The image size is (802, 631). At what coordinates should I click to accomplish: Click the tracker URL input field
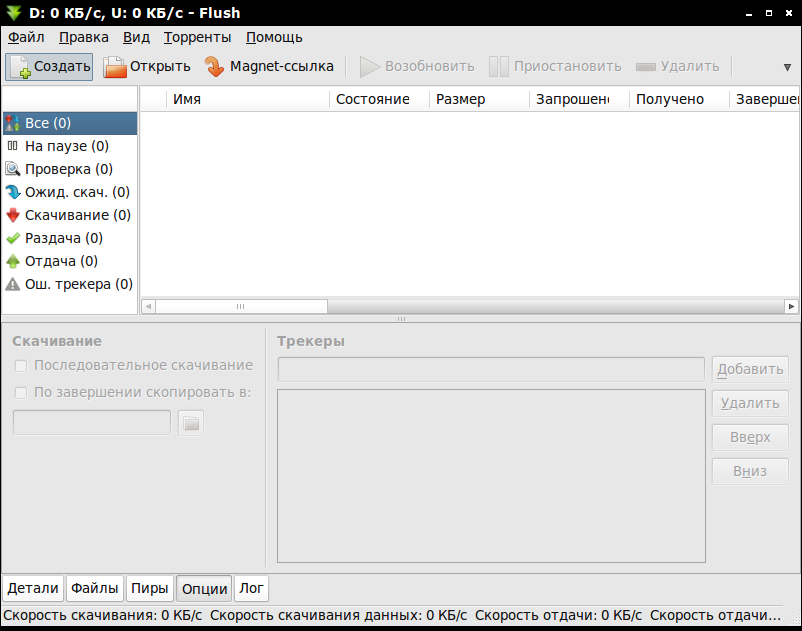coord(491,369)
